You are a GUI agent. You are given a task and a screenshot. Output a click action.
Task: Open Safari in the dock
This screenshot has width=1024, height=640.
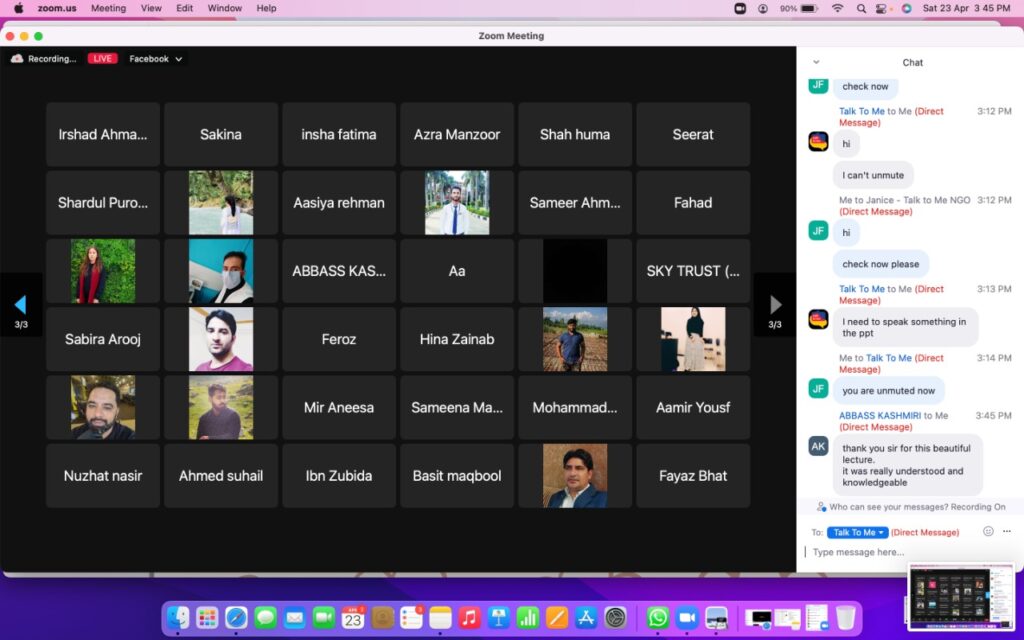click(x=236, y=618)
